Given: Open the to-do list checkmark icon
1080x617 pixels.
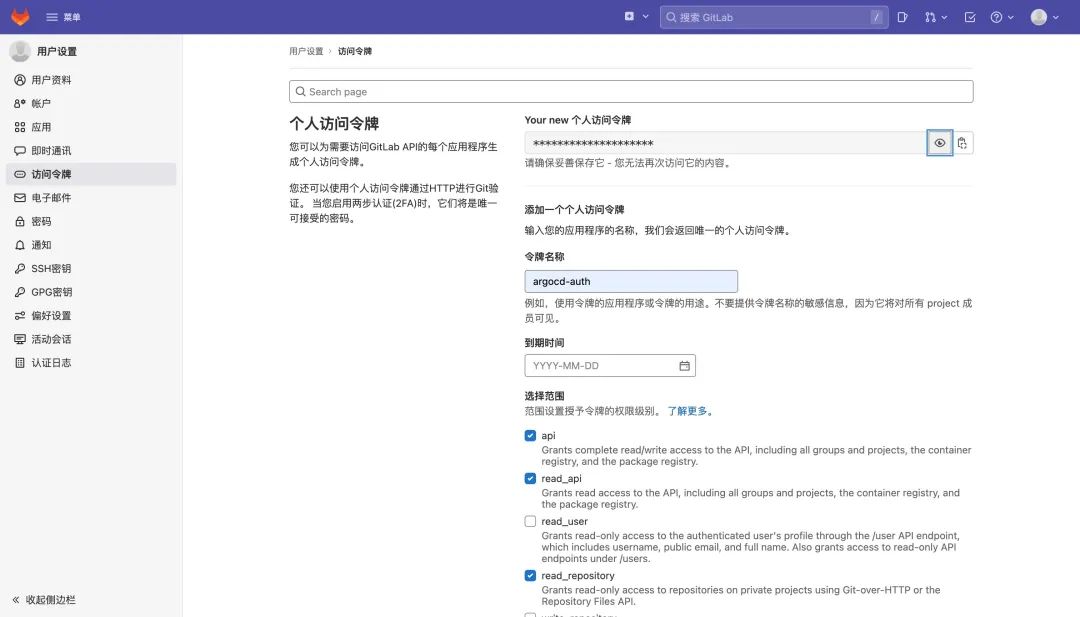Looking at the screenshot, I should [970, 17].
